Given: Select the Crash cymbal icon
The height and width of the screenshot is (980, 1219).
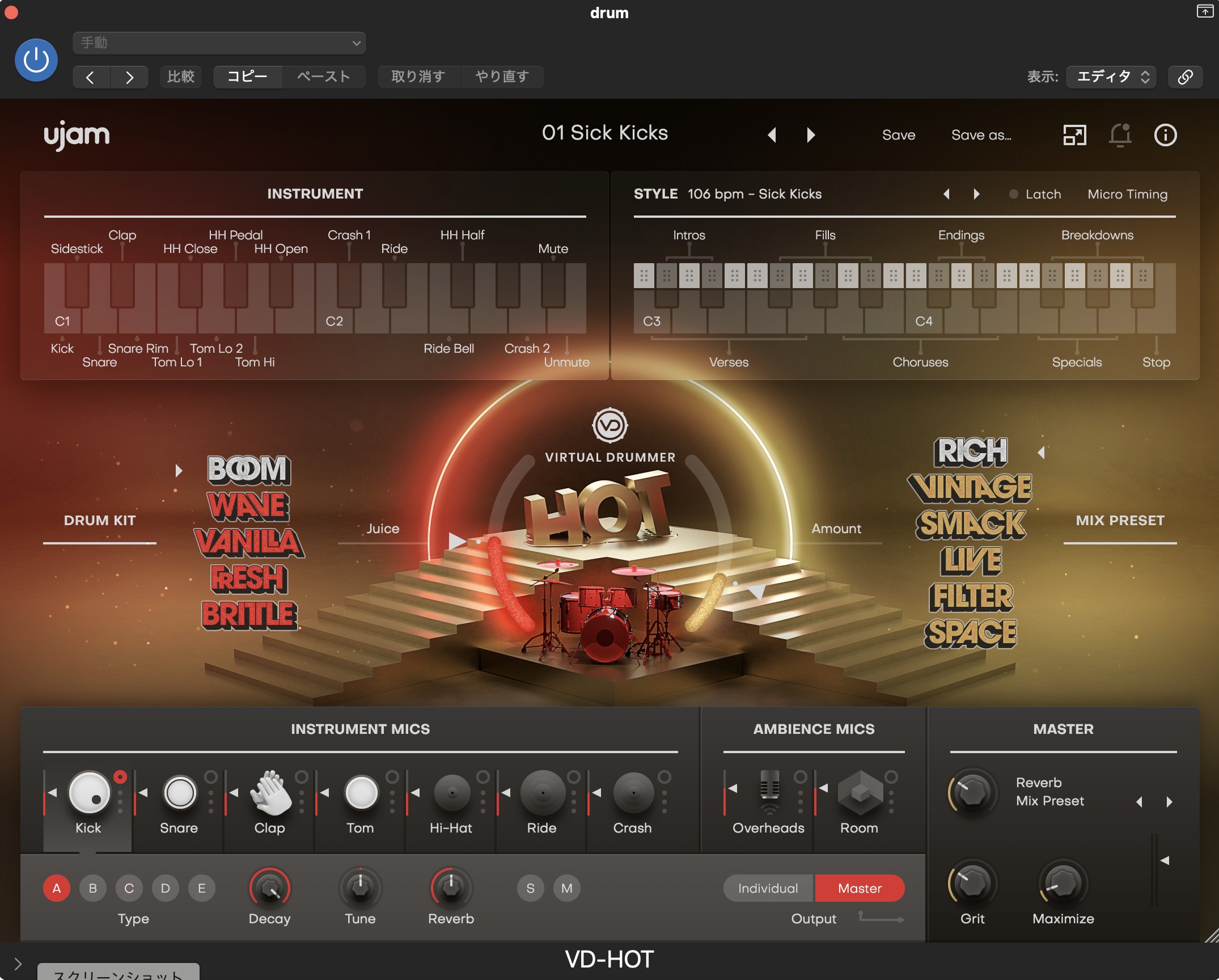Looking at the screenshot, I should click(633, 792).
